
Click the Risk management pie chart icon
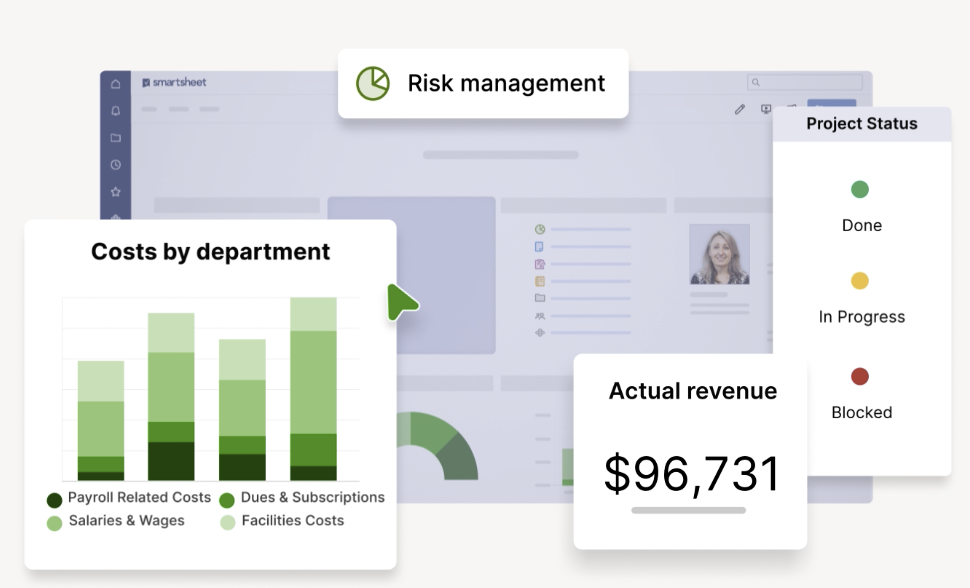click(373, 84)
